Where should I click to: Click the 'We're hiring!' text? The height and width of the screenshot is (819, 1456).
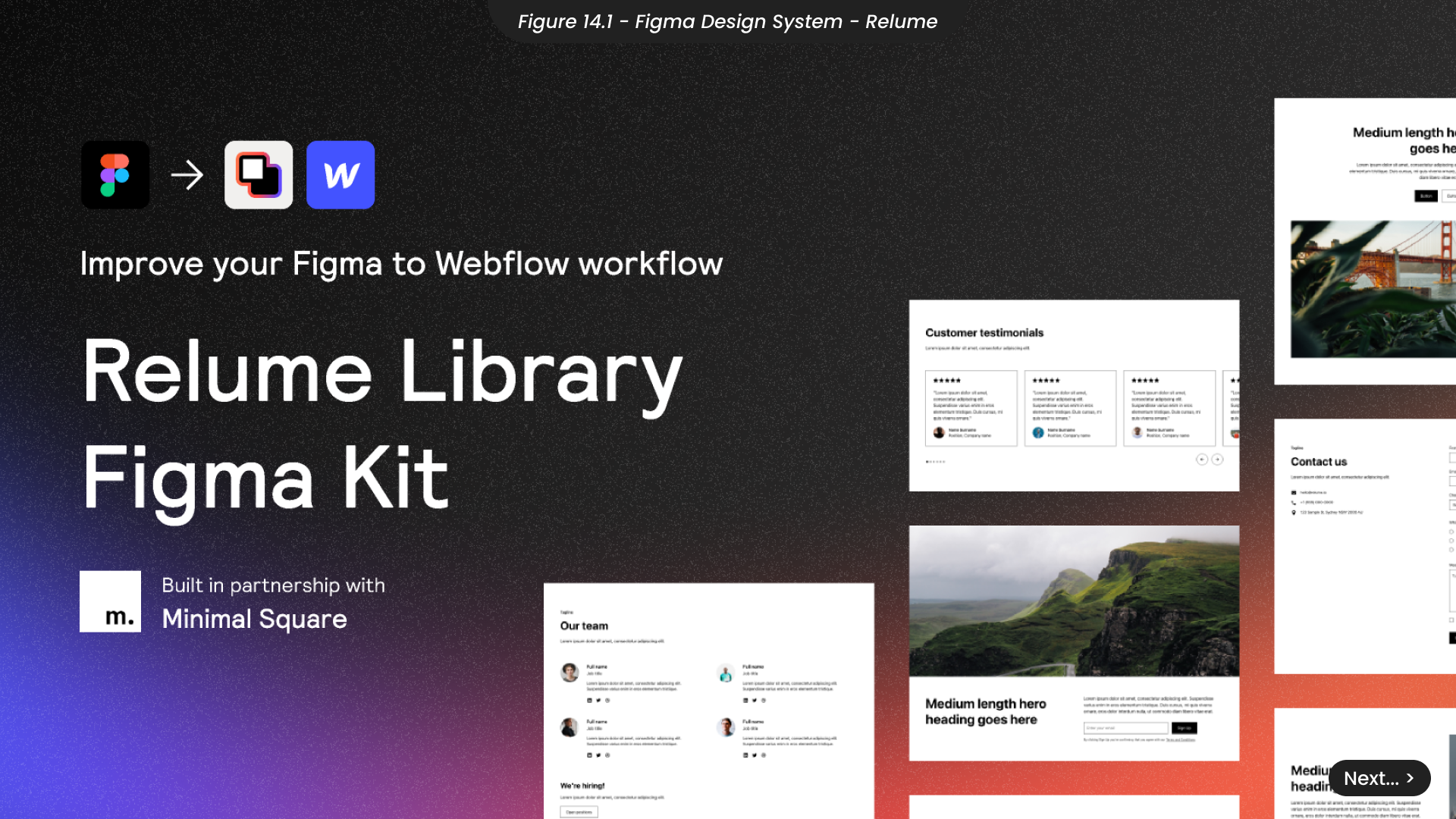tap(582, 786)
